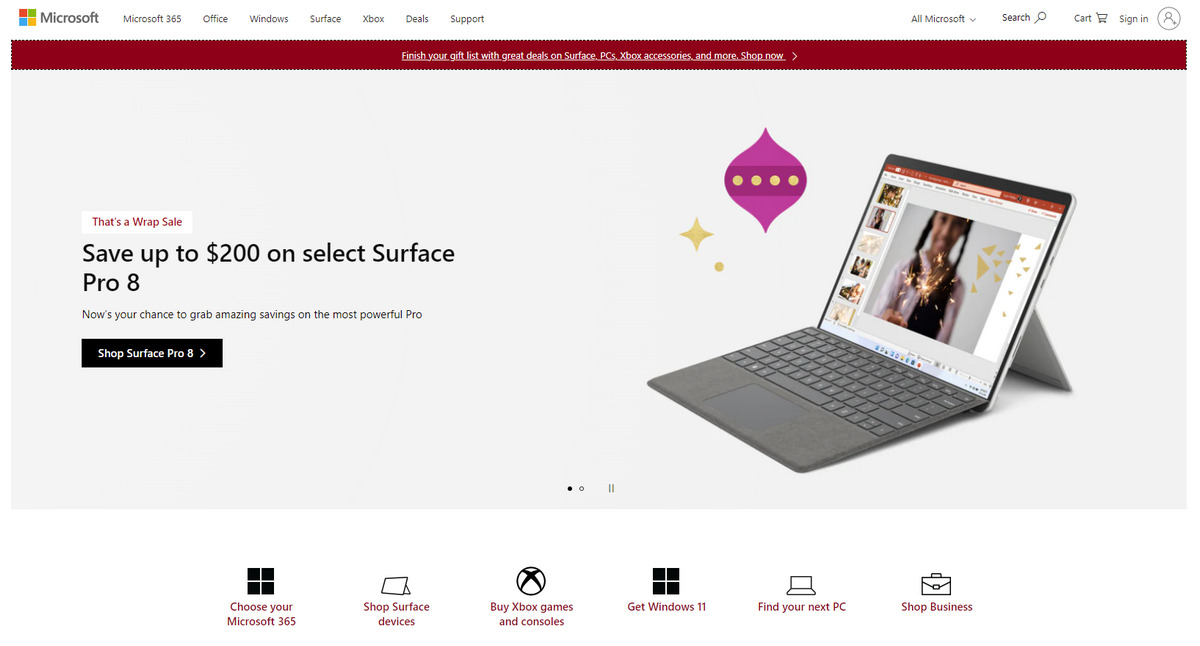Pause the hero carousel
This screenshot has width=1200, height=646.
[611, 489]
